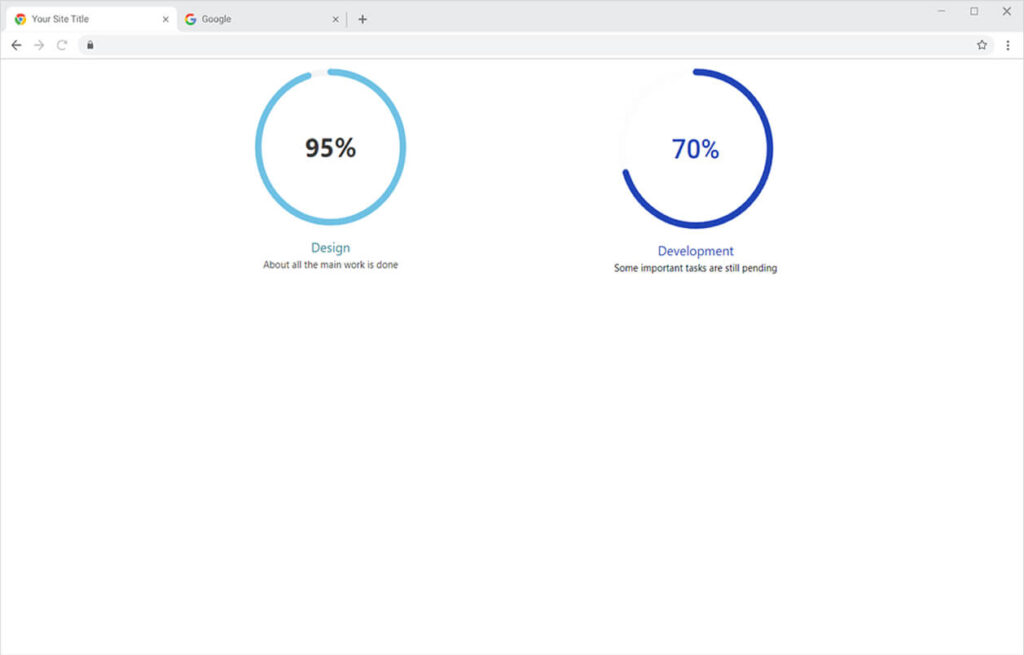Screen dimensions: 1024x655
Task: Go back using the browser back arrow
Action: (x=16, y=45)
